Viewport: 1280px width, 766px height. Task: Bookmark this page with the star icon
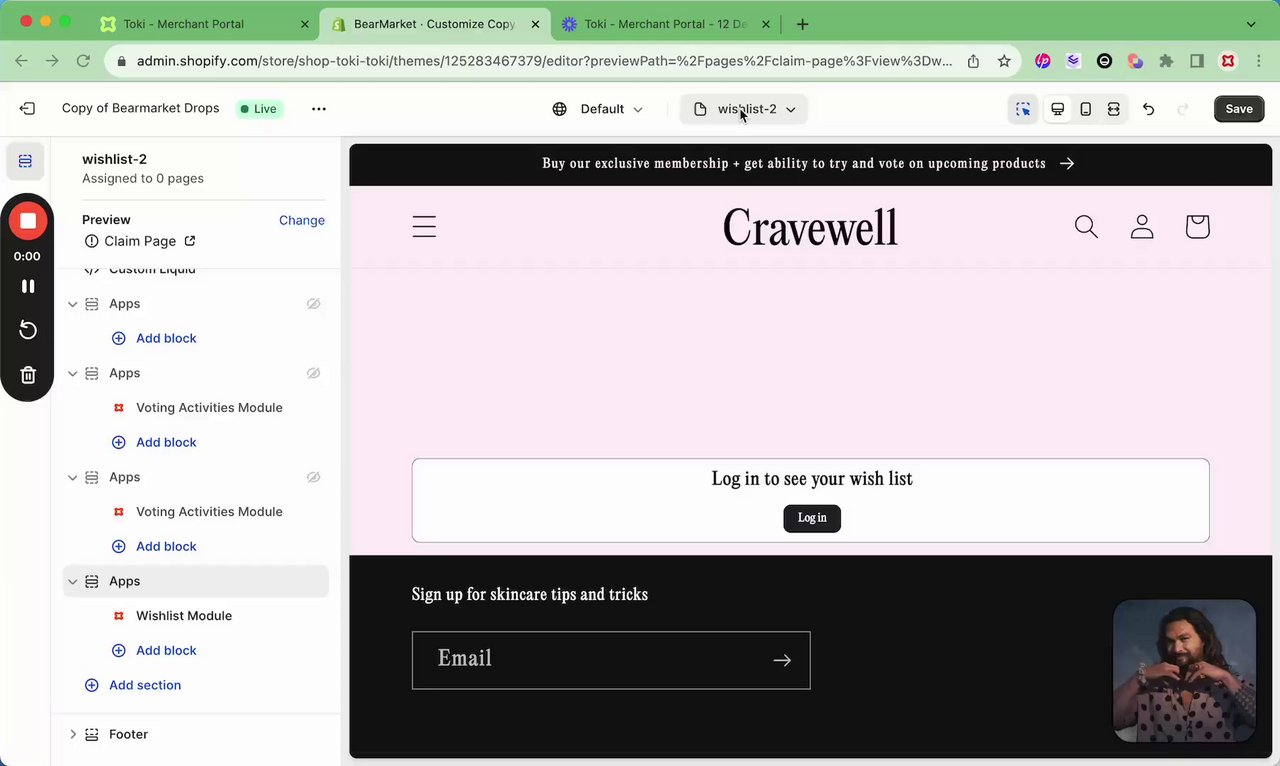point(1004,61)
